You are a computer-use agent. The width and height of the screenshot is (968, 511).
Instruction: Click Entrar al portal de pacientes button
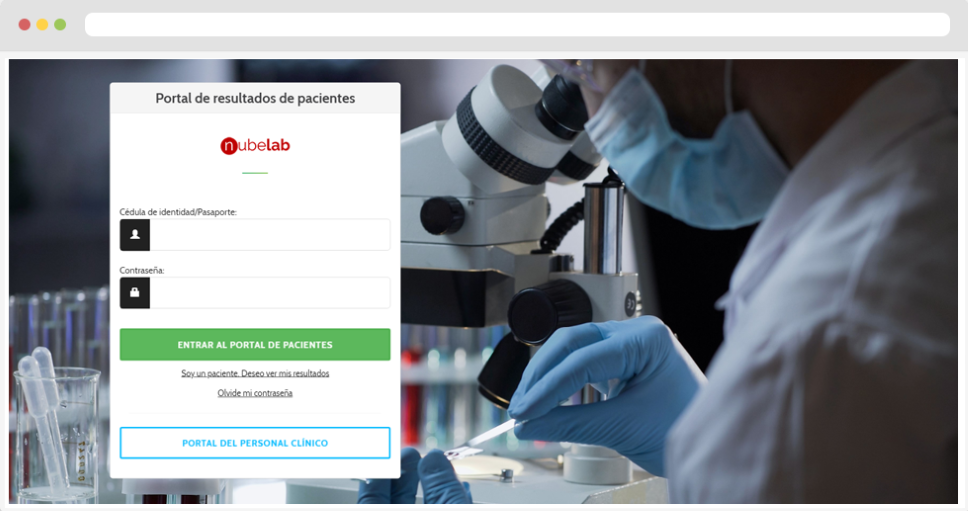(x=255, y=344)
